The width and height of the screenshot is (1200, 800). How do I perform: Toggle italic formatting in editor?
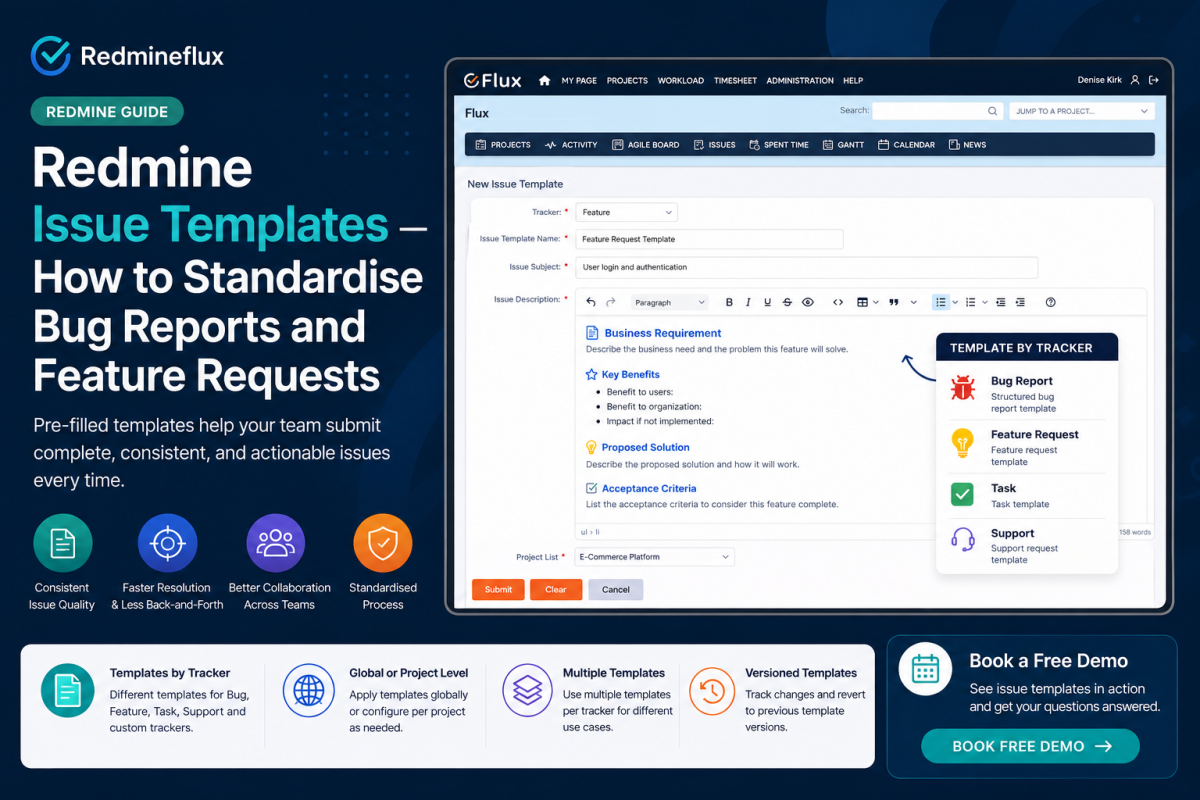748,302
